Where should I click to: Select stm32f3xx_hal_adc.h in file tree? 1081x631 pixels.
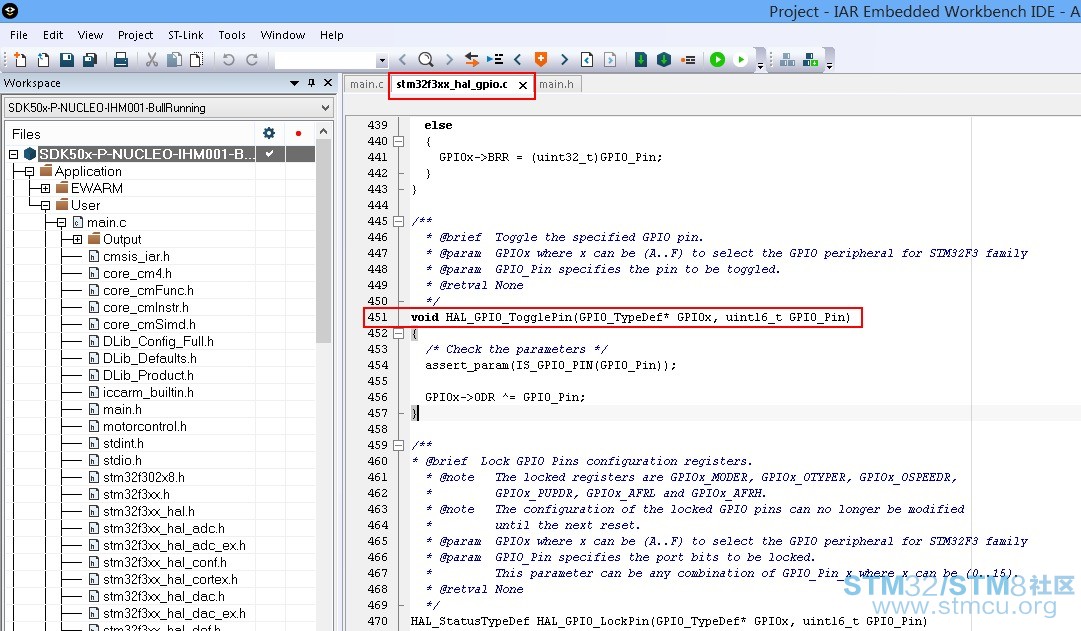164,528
